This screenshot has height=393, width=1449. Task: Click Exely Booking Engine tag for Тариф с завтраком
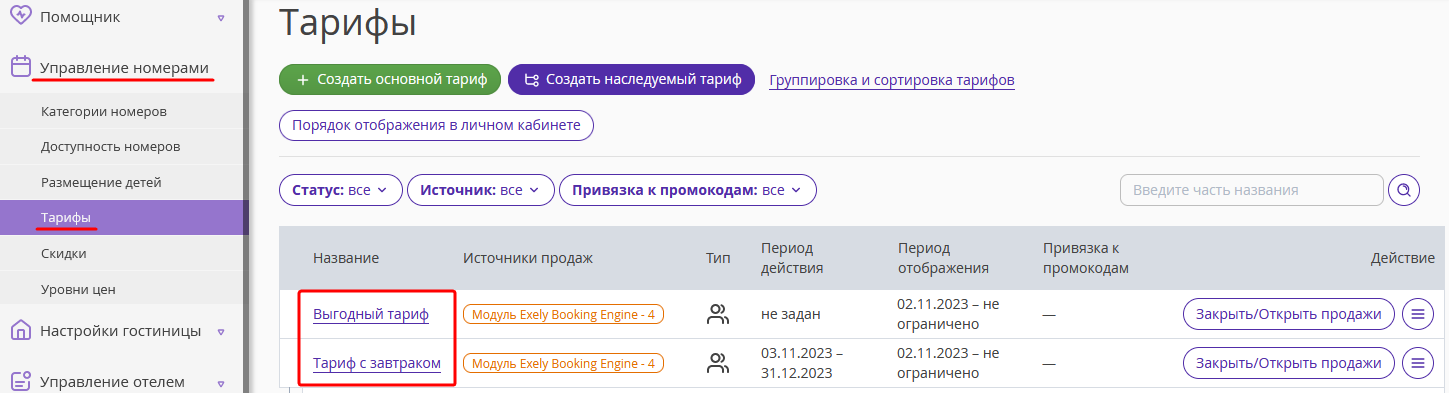point(563,363)
